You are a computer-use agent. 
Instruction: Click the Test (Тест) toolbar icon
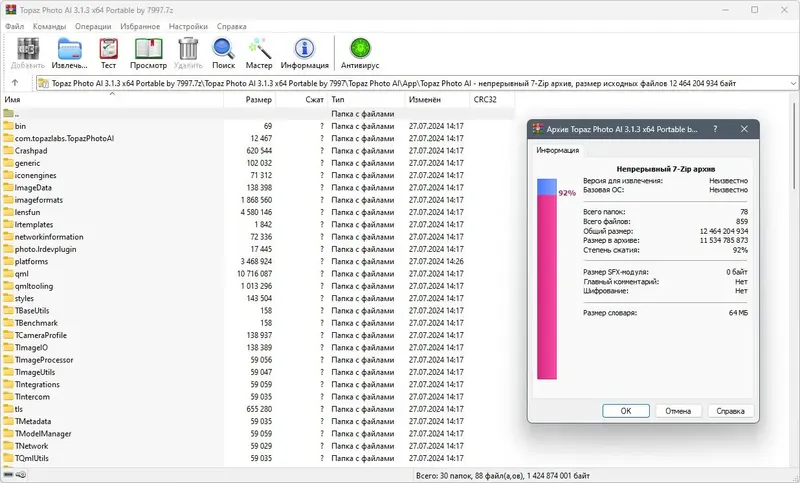click(108, 49)
